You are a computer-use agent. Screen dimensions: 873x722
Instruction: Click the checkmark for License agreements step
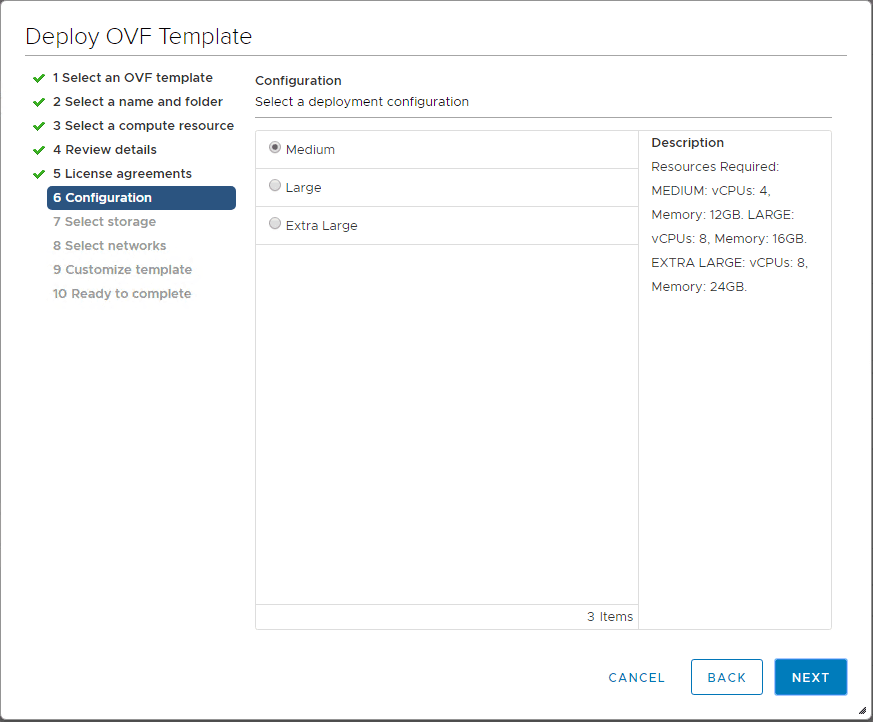pyautogui.click(x=38, y=173)
